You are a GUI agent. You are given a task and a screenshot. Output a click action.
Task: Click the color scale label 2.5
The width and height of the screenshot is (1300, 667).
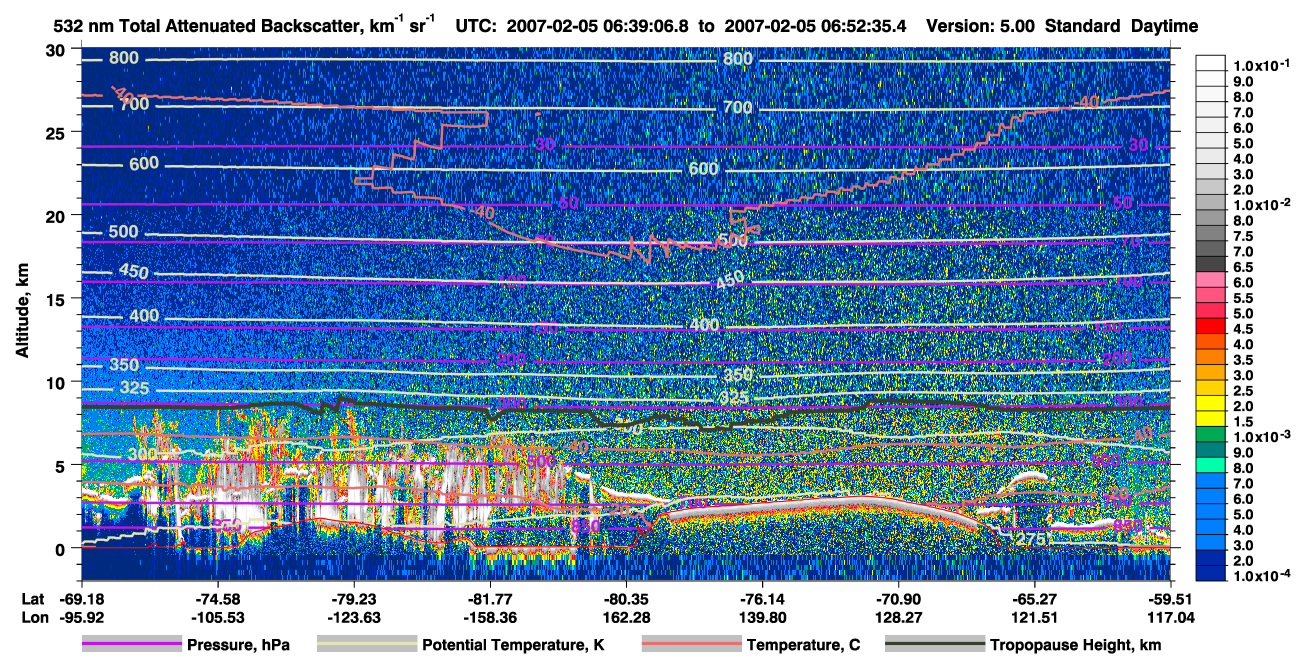point(1243,390)
